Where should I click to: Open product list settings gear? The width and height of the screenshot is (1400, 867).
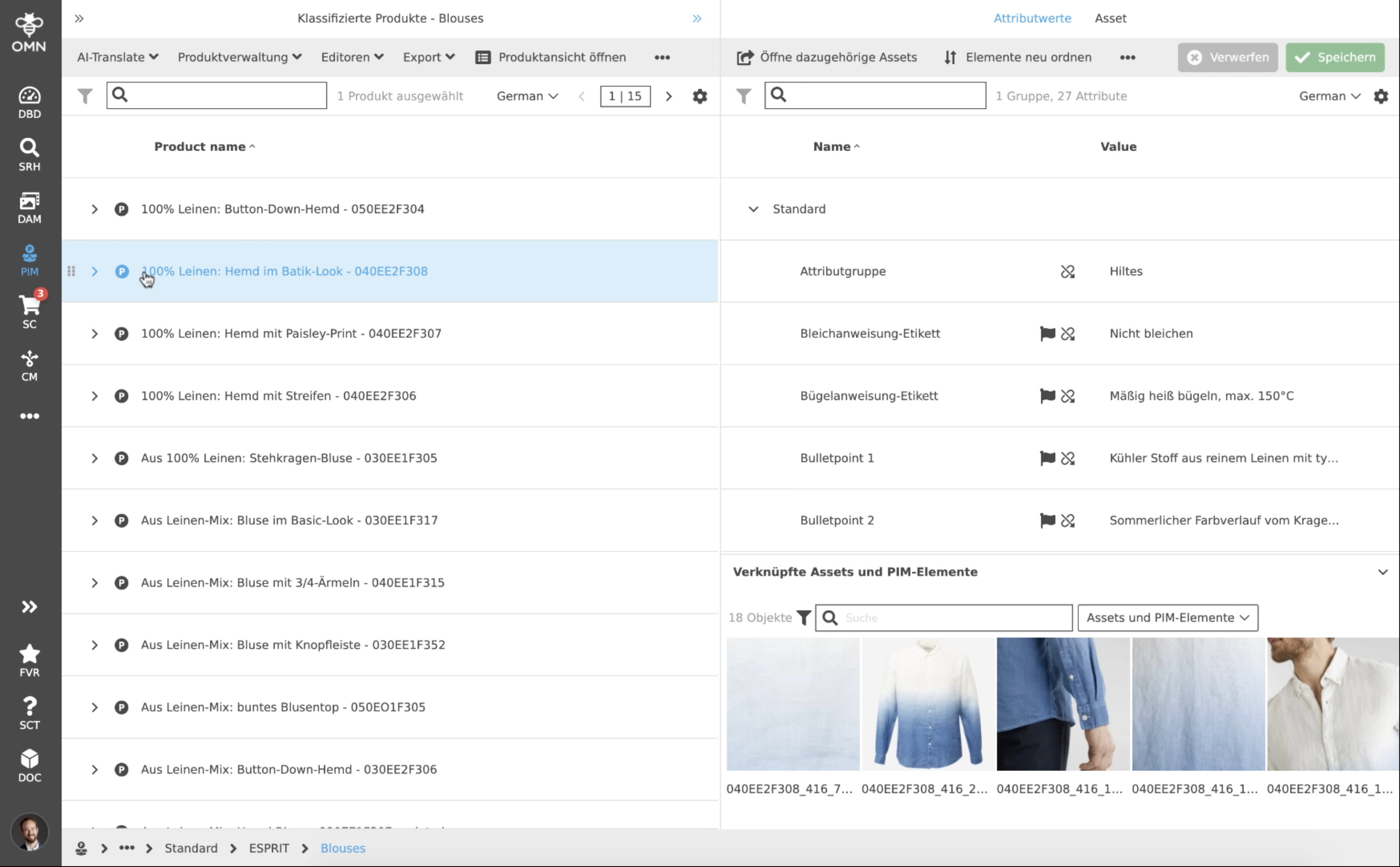coord(700,96)
